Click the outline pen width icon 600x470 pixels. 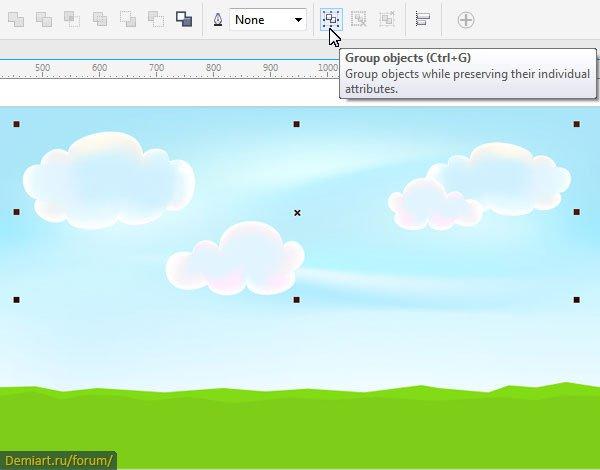point(218,20)
